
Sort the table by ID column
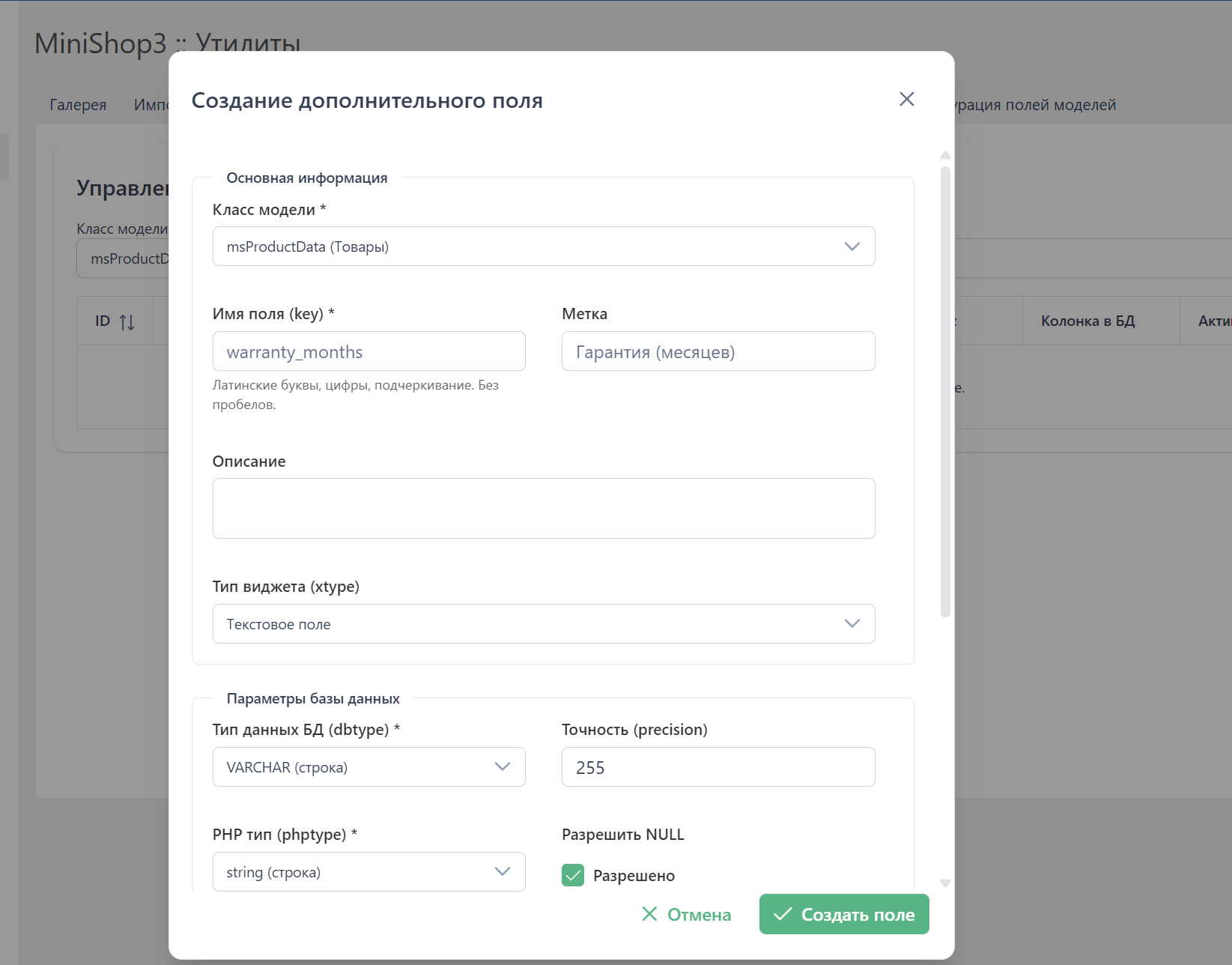(127, 322)
